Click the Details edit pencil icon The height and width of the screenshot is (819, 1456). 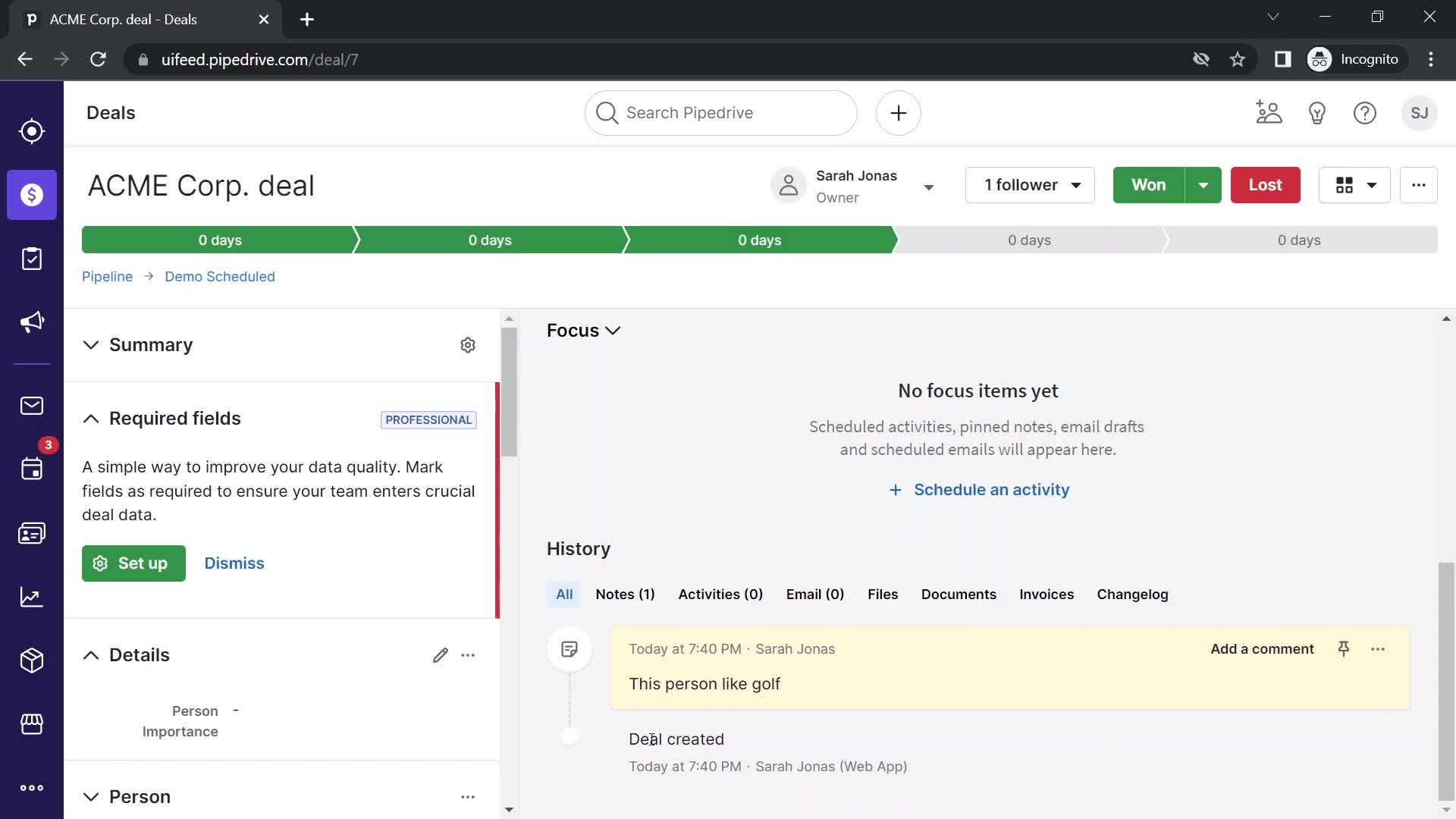coord(441,655)
